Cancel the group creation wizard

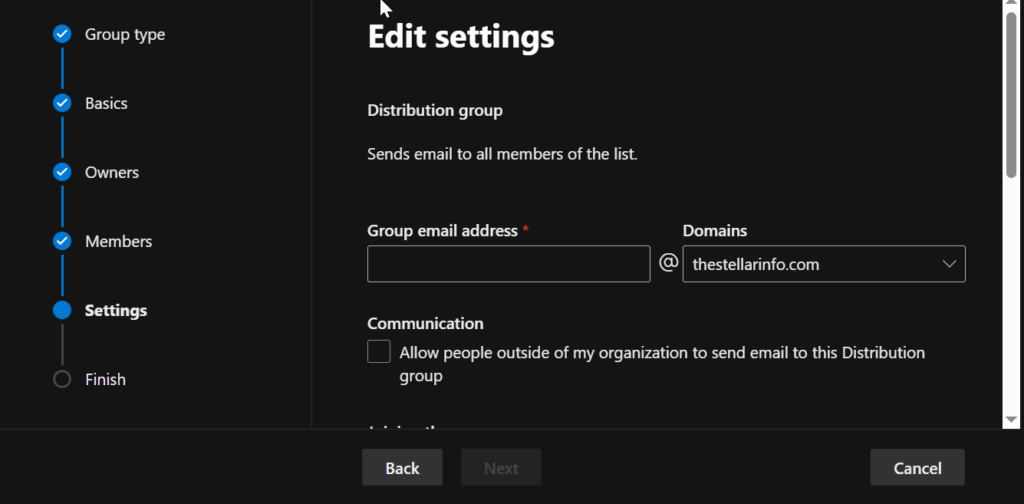point(917,468)
